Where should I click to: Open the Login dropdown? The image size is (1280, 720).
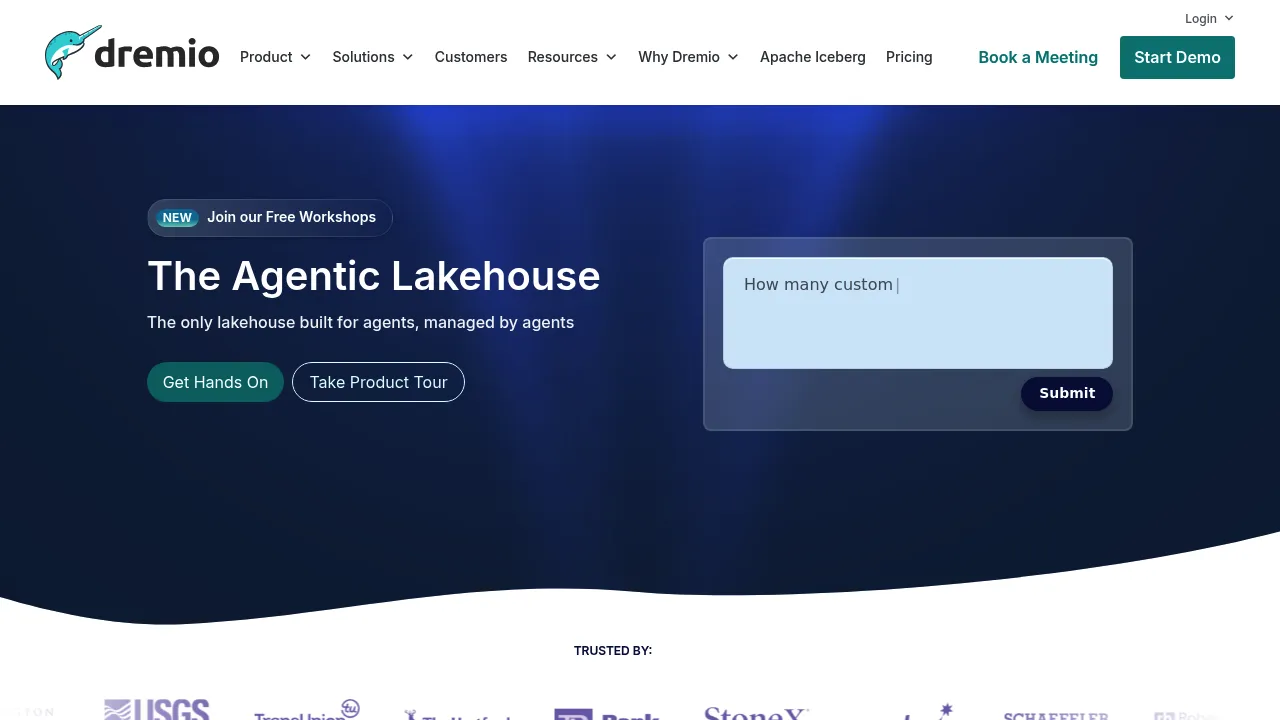[x=1209, y=18]
